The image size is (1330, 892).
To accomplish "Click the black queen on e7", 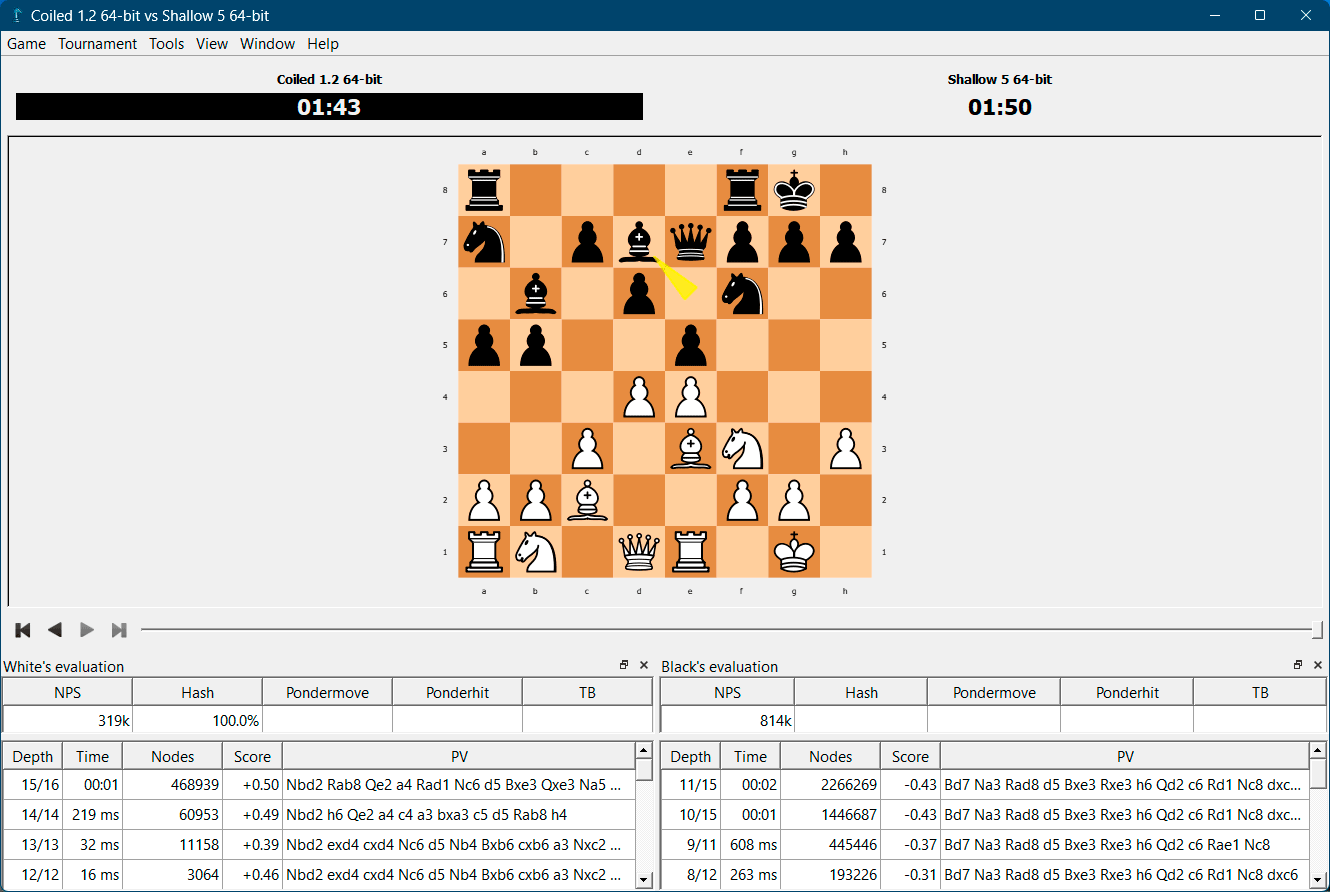I will click(x=691, y=242).
